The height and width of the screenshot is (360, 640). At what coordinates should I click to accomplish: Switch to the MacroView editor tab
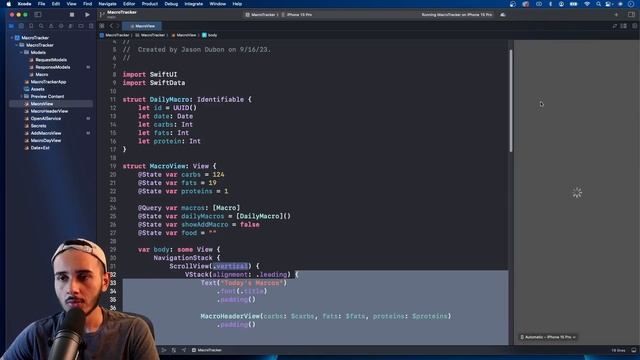142,26
